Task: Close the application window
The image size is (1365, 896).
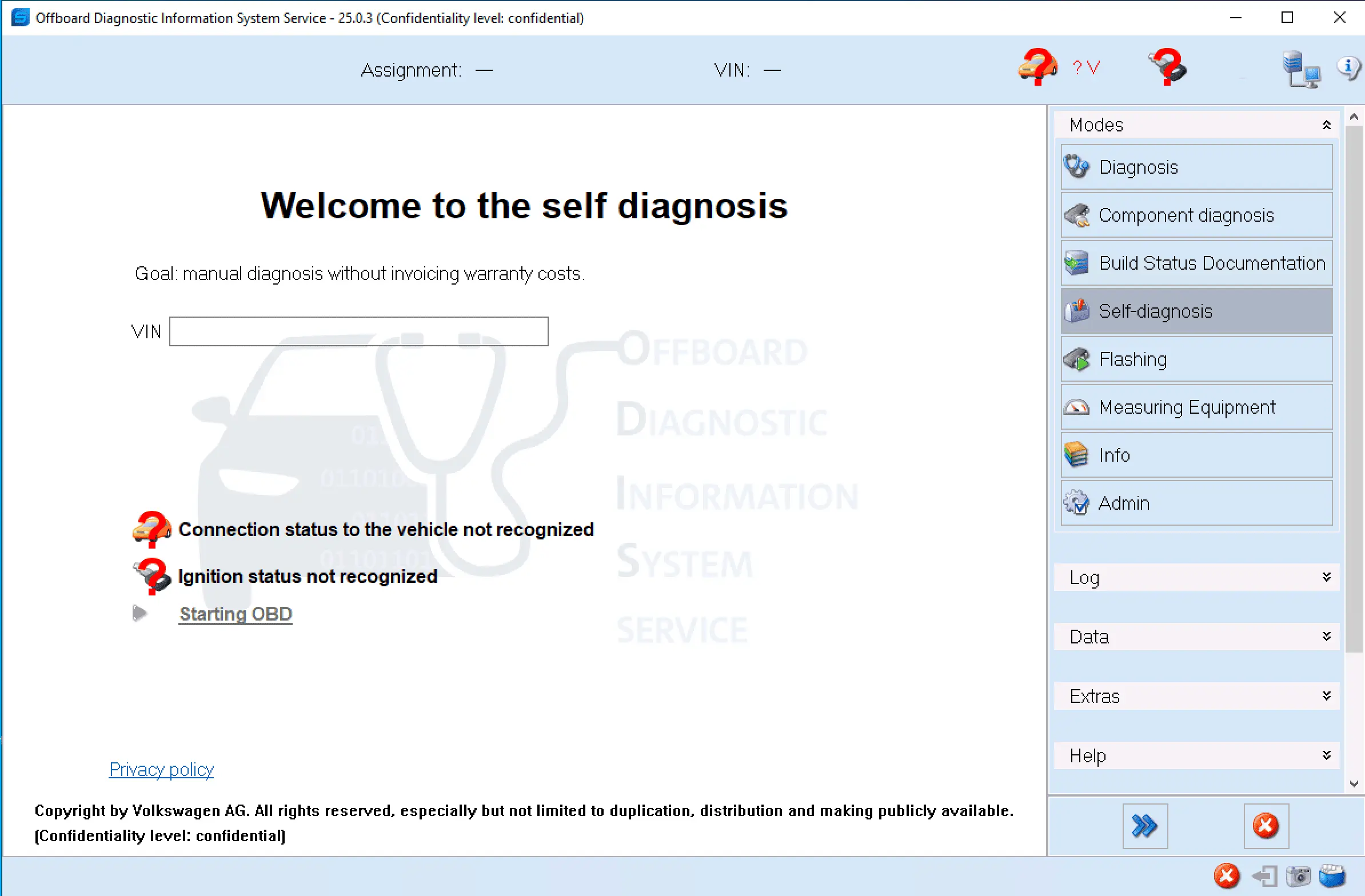Action: pyautogui.click(x=1339, y=18)
